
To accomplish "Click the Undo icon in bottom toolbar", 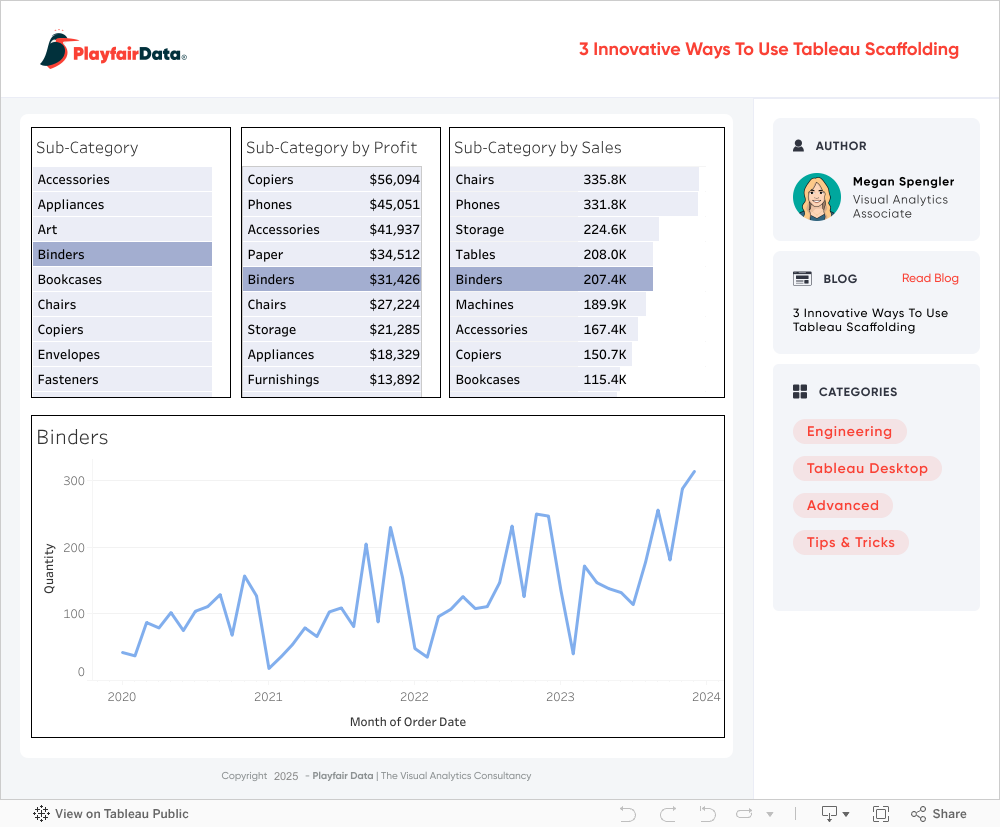I will 628,814.
